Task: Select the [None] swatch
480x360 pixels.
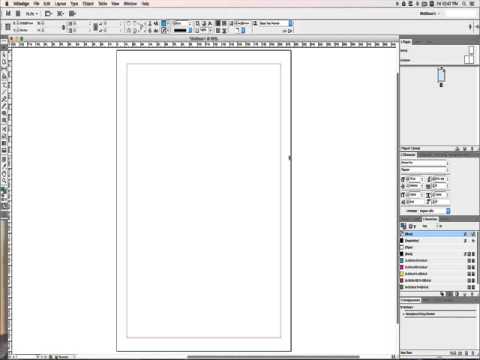Action: 438,234
